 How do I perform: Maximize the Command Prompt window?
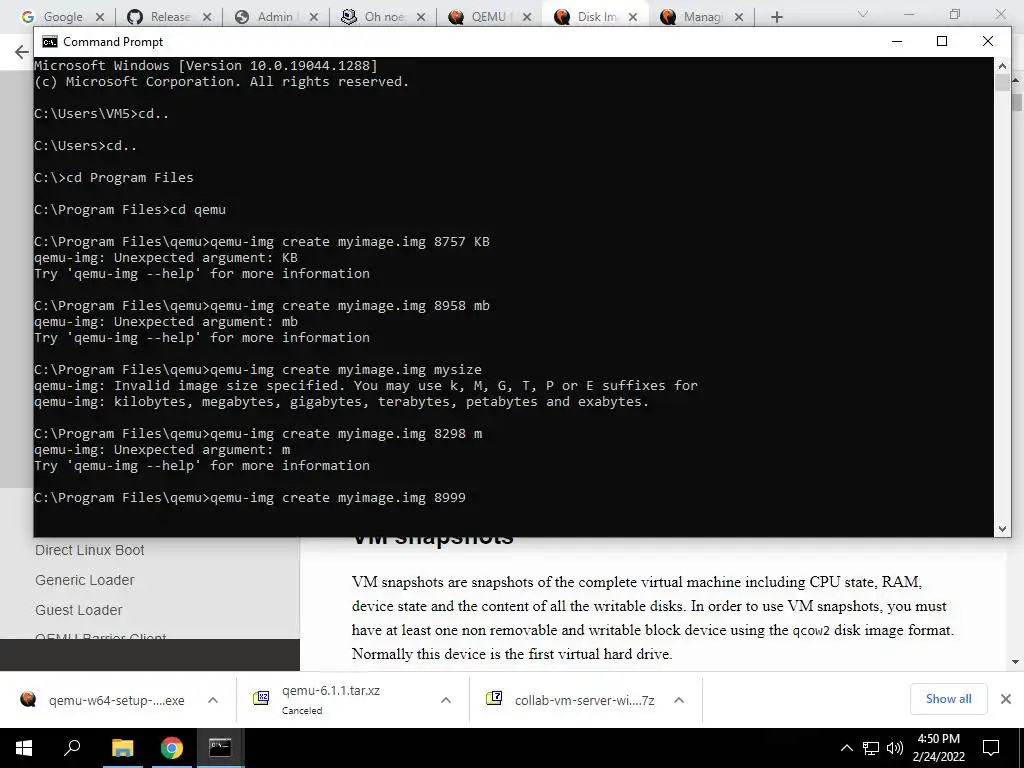tap(942, 41)
